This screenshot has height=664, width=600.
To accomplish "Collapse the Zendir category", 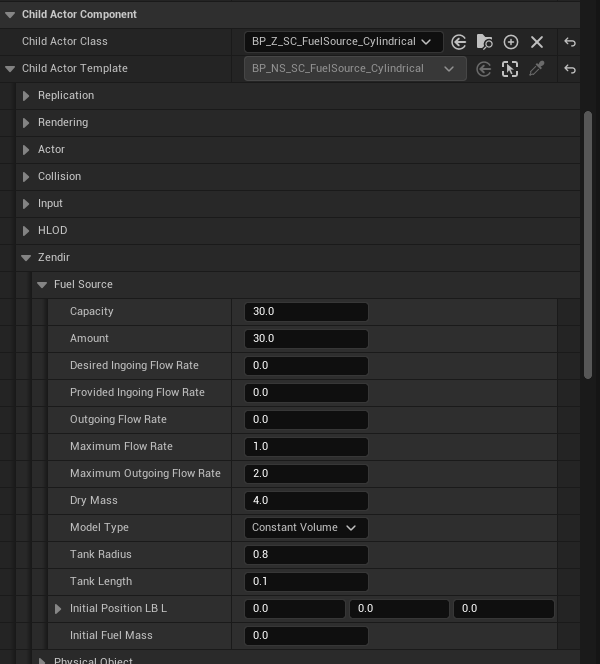I will (26, 258).
